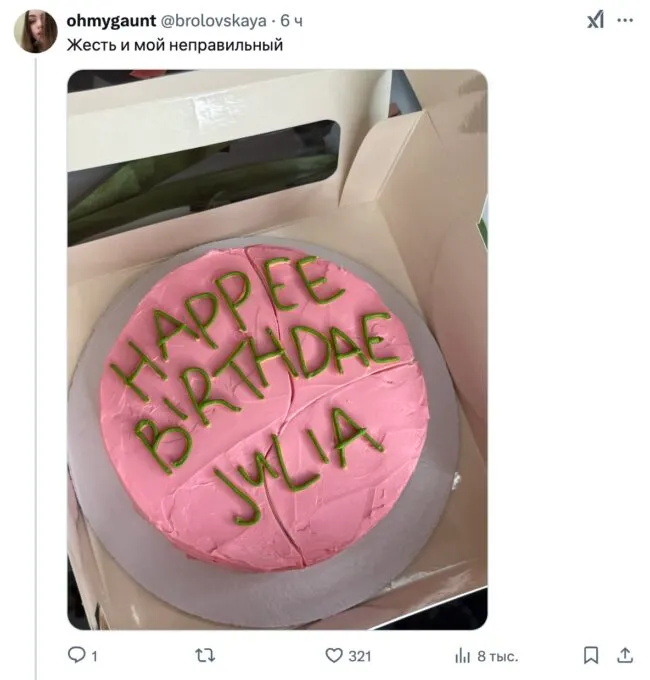650x680 pixels.
Task: Open the @brolovskaya handle link
Action: 214,20
